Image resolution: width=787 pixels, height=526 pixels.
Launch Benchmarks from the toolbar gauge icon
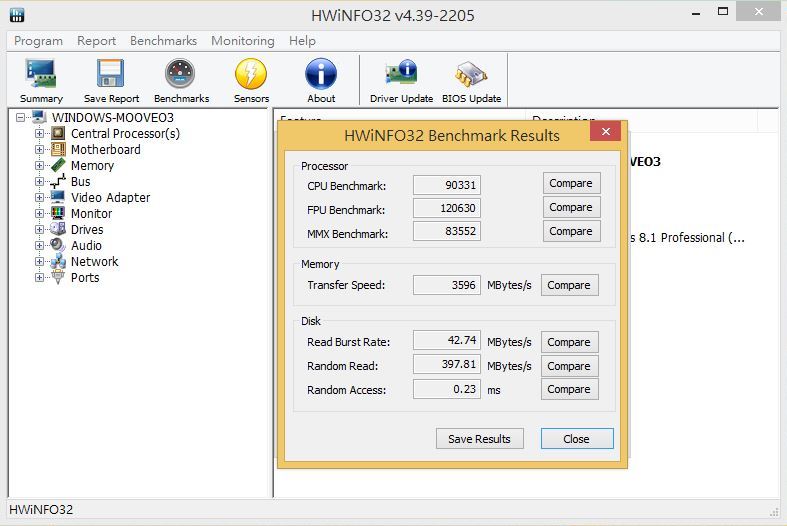pyautogui.click(x=180, y=74)
